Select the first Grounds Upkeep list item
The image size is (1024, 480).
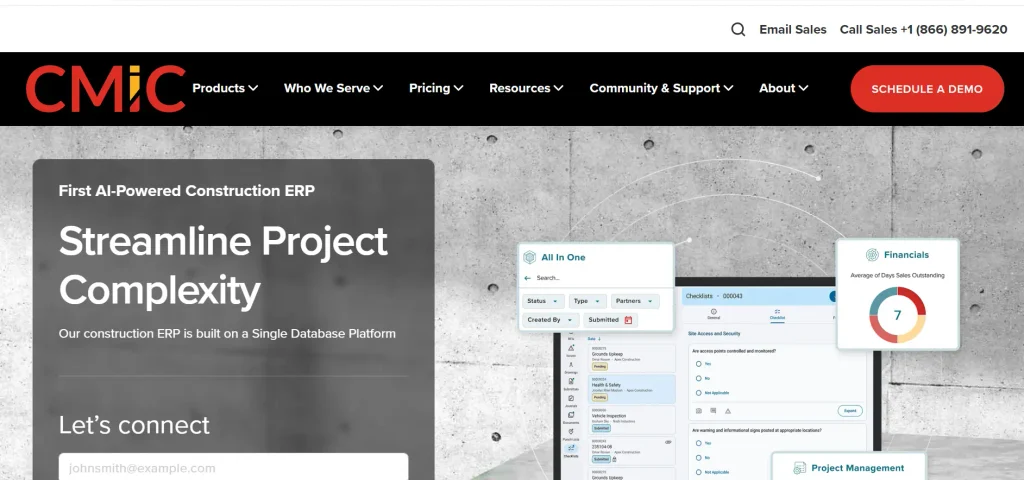pos(632,359)
